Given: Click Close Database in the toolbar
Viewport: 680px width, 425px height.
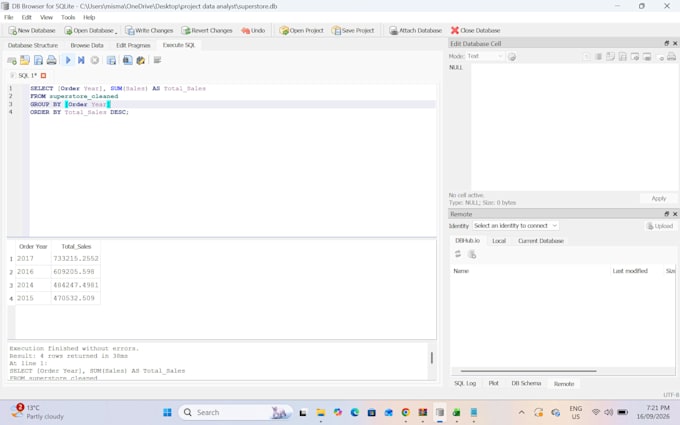Looking at the screenshot, I should 475,30.
